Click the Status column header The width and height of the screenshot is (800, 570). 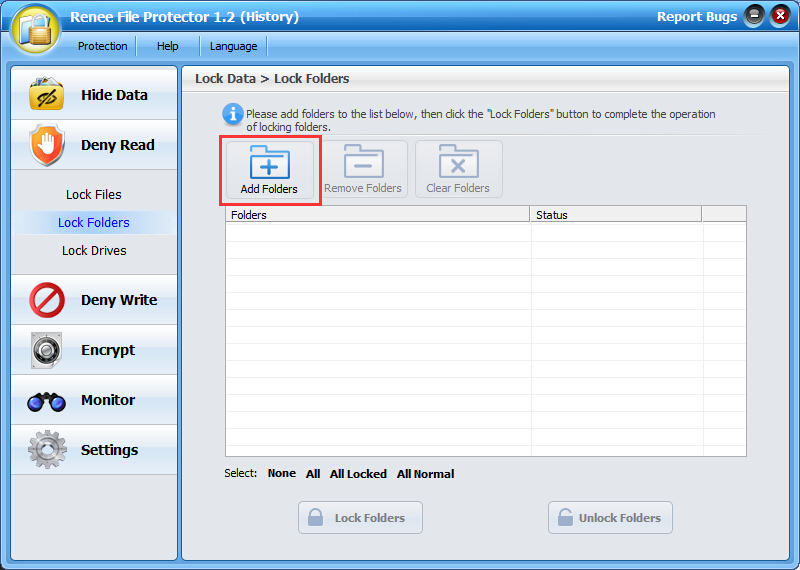[x=615, y=215]
